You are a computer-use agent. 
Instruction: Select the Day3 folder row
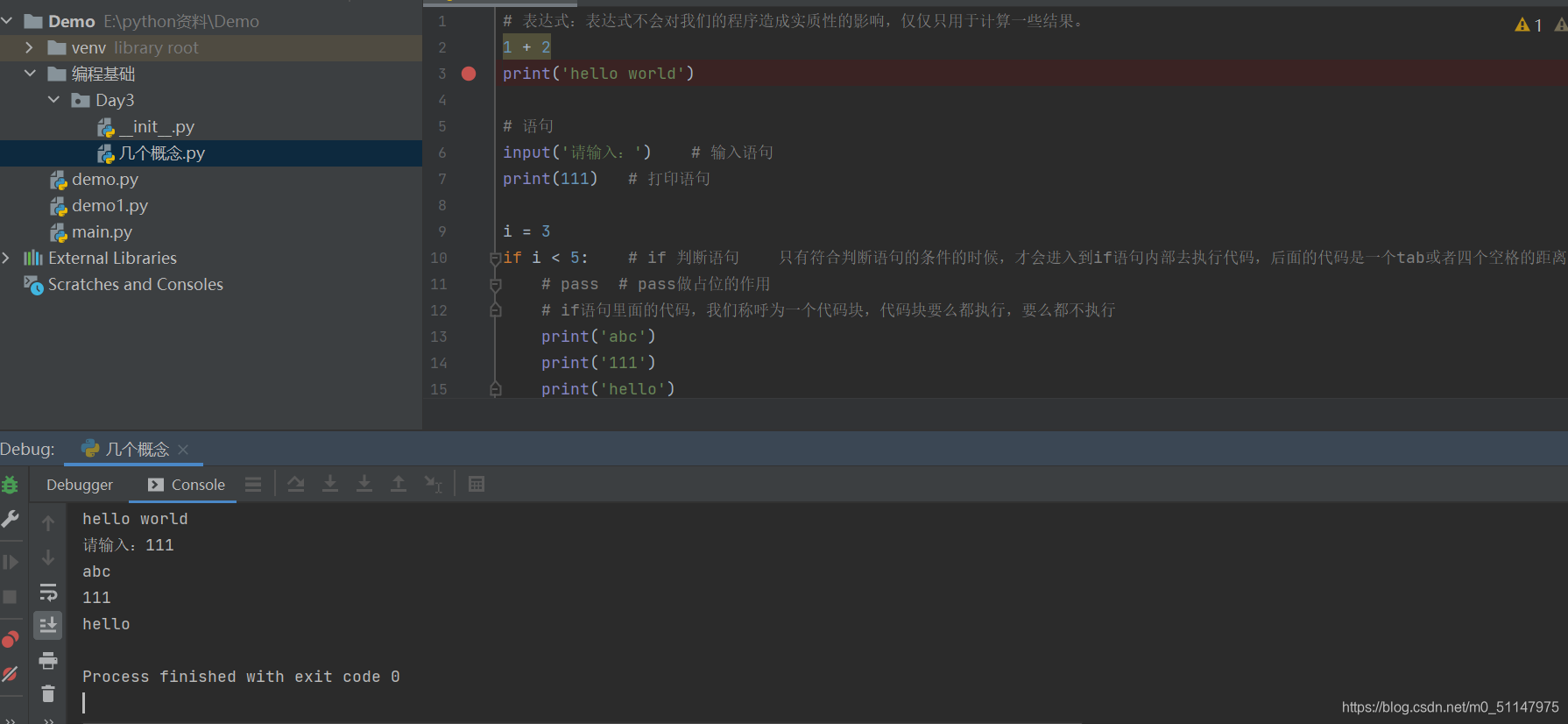[211, 100]
